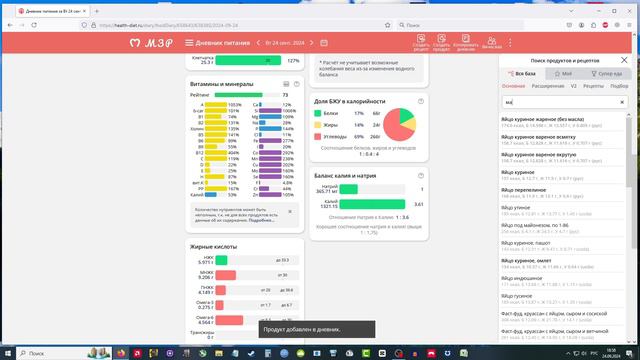Select the Вся база tab
The height and width of the screenshot is (360, 640).
[x=522, y=74]
